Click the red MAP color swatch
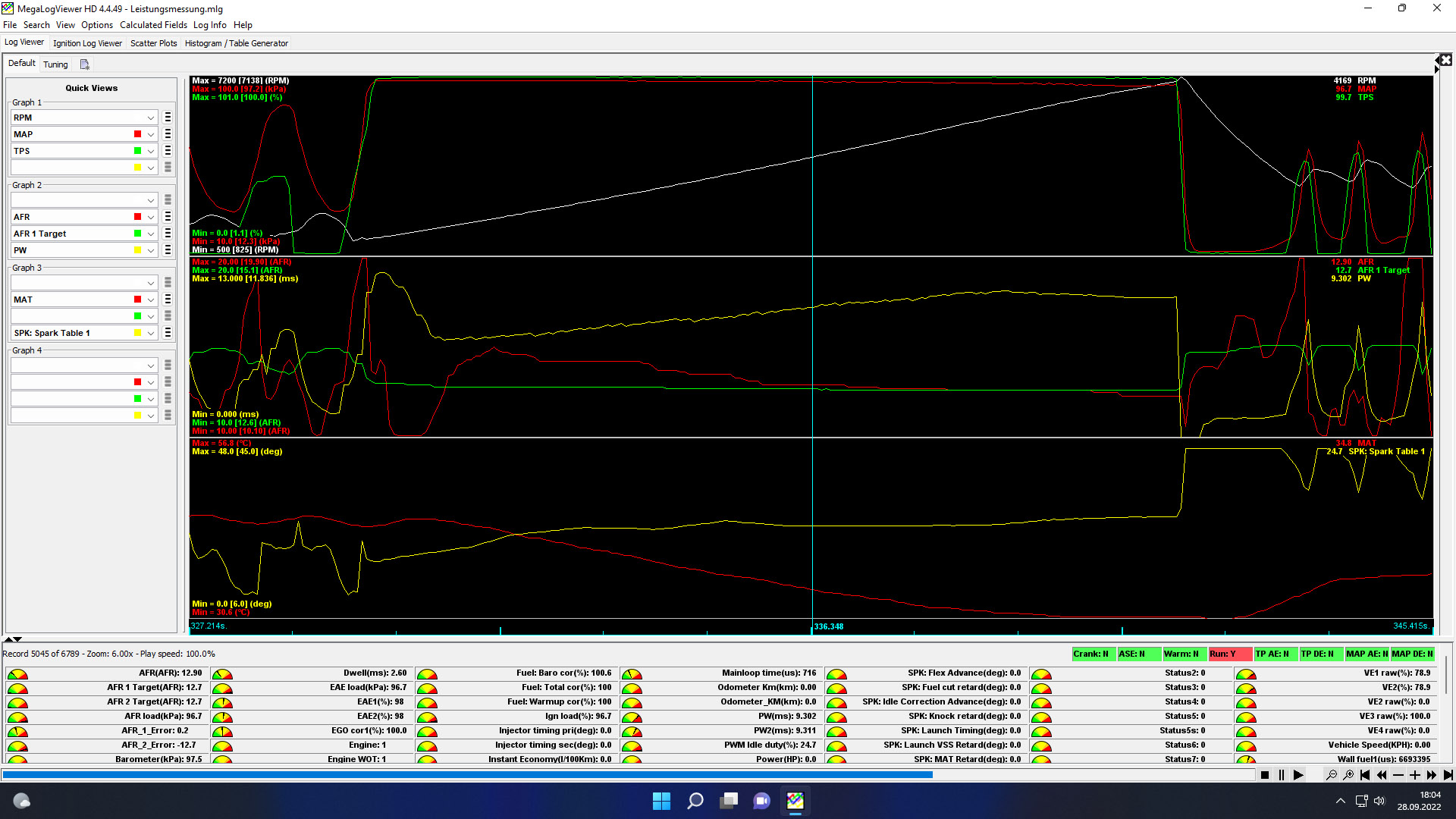The image size is (1456, 819). pyautogui.click(x=137, y=134)
